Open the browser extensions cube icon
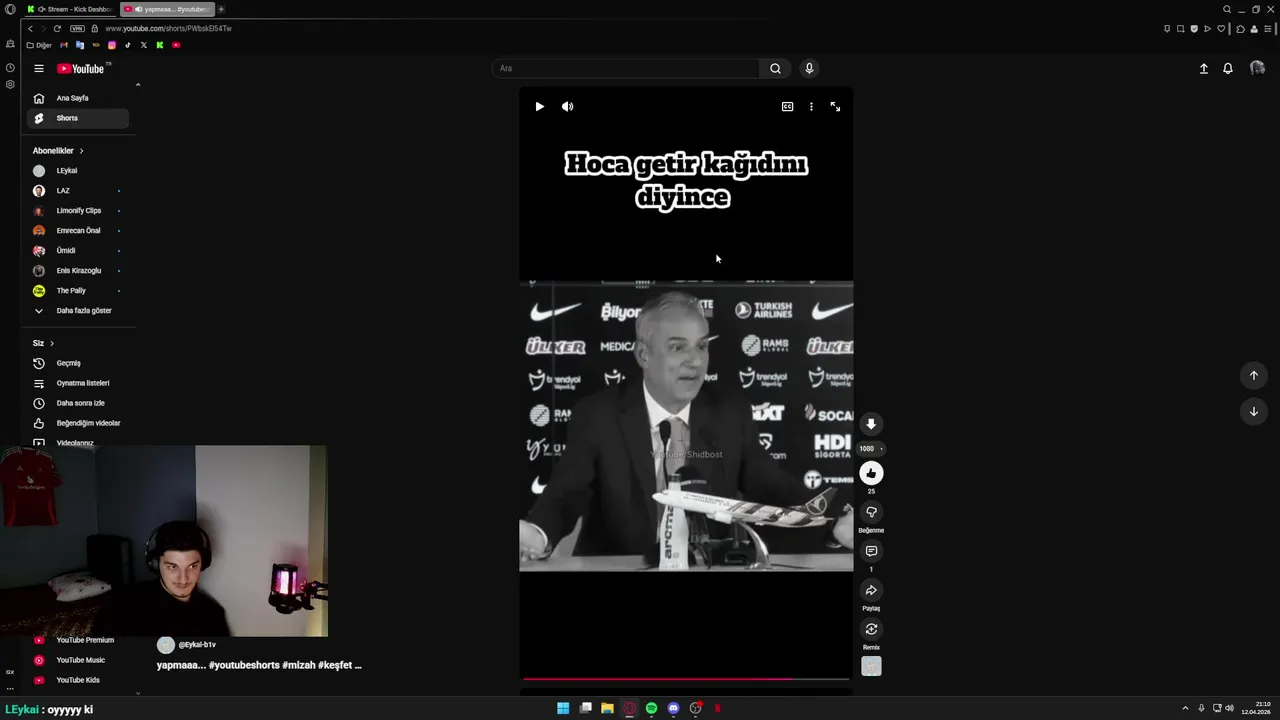Viewport: 1280px width, 720px height. coord(1241,29)
